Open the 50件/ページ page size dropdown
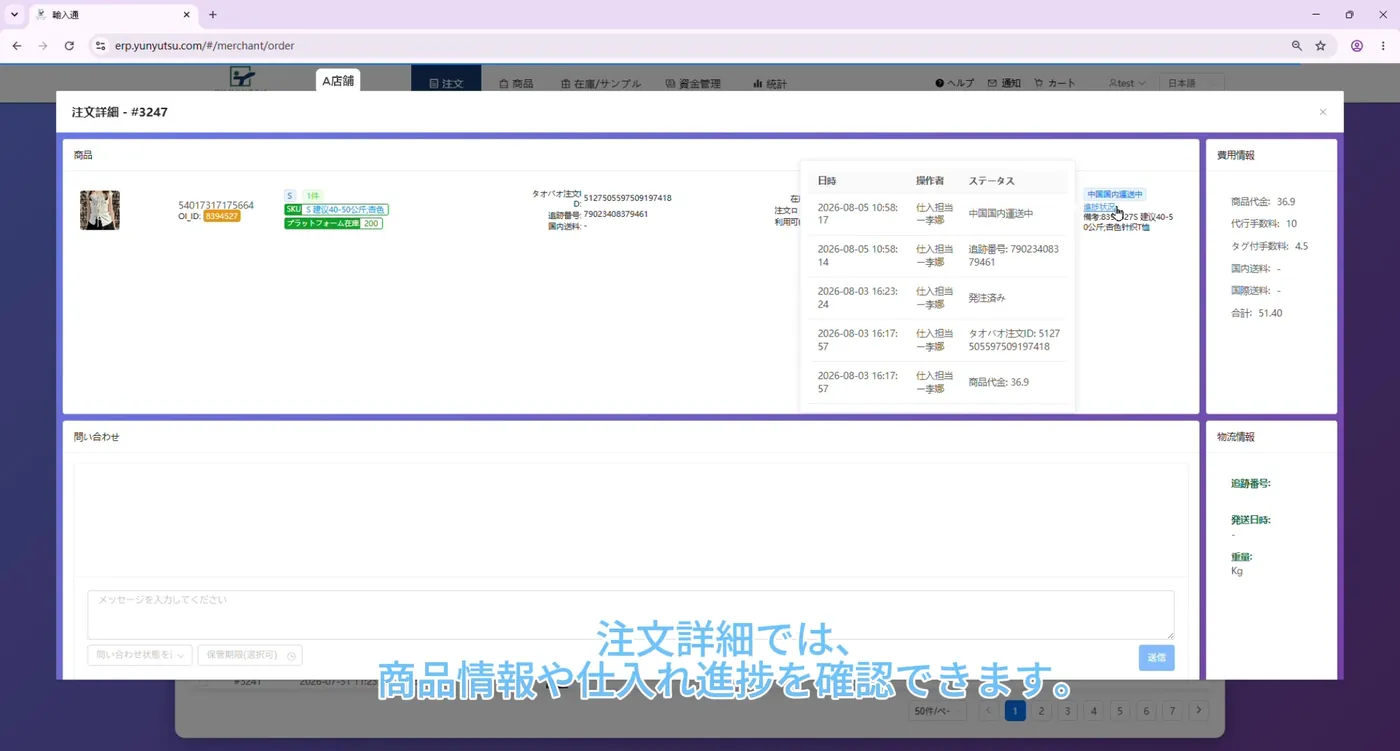The image size is (1400, 751). pyautogui.click(x=939, y=711)
